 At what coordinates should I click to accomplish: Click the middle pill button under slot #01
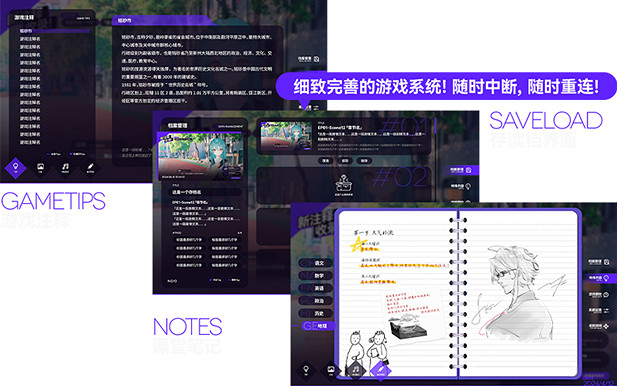(345, 161)
